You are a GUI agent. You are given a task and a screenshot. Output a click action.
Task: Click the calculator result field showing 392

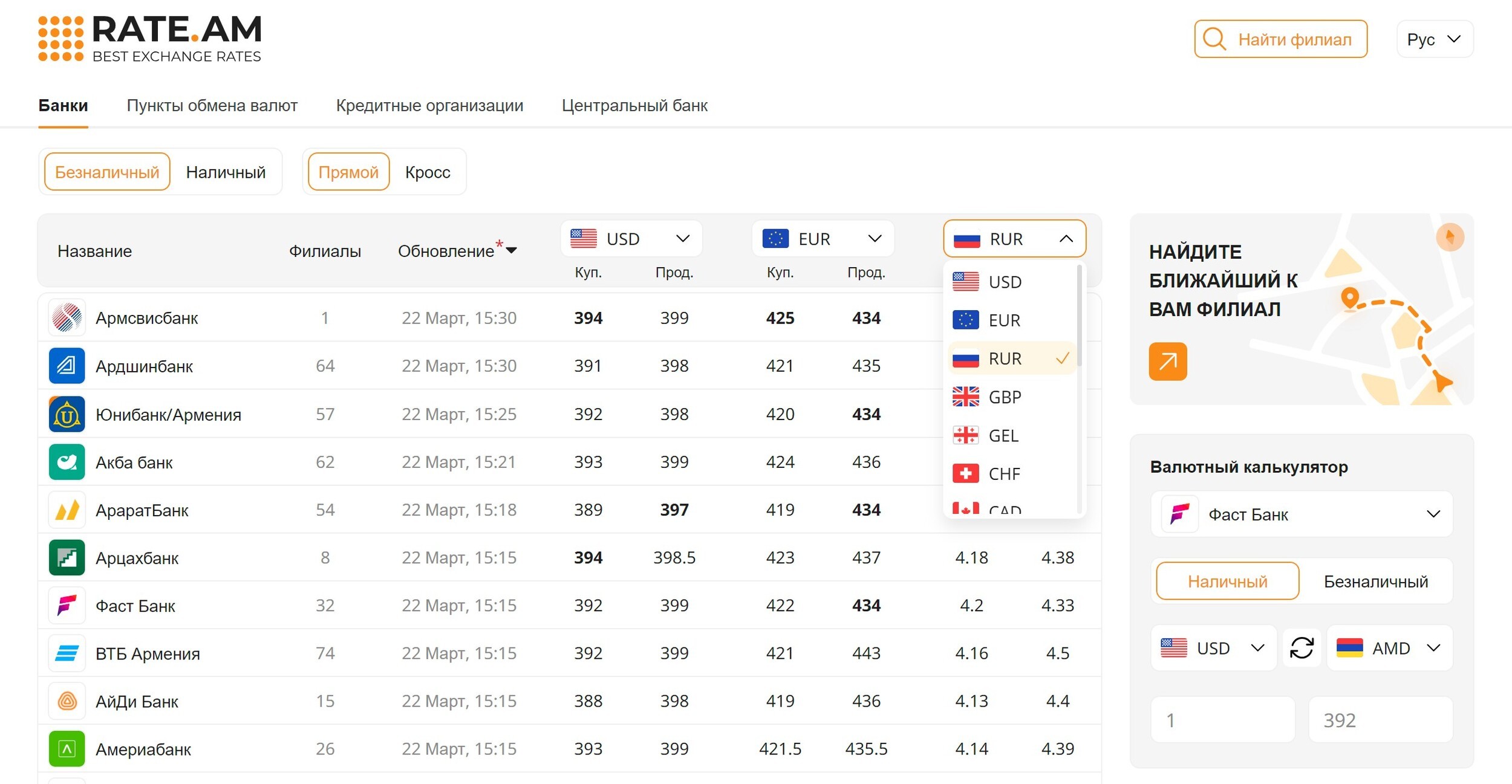(x=1380, y=719)
